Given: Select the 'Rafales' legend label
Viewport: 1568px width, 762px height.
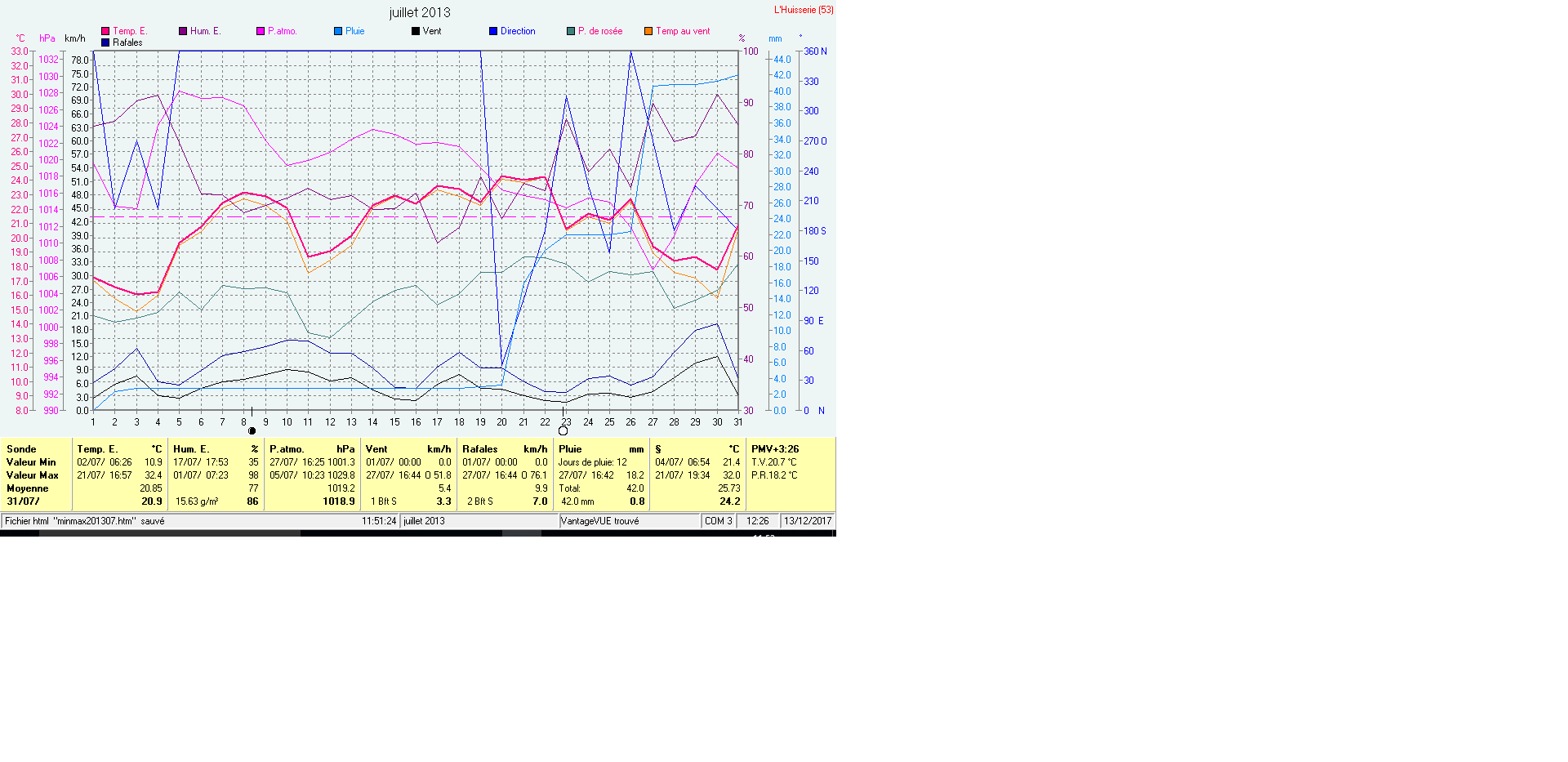Looking at the screenshot, I should point(127,42).
